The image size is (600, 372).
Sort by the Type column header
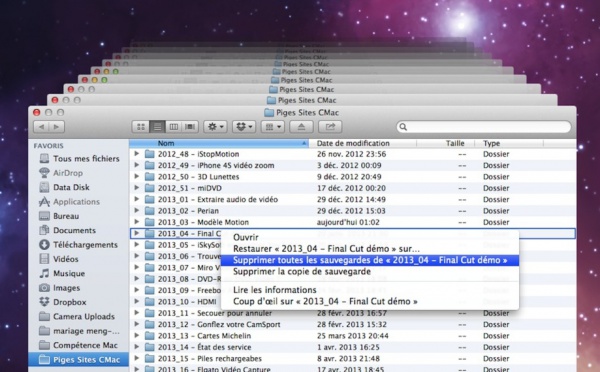click(x=509, y=143)
